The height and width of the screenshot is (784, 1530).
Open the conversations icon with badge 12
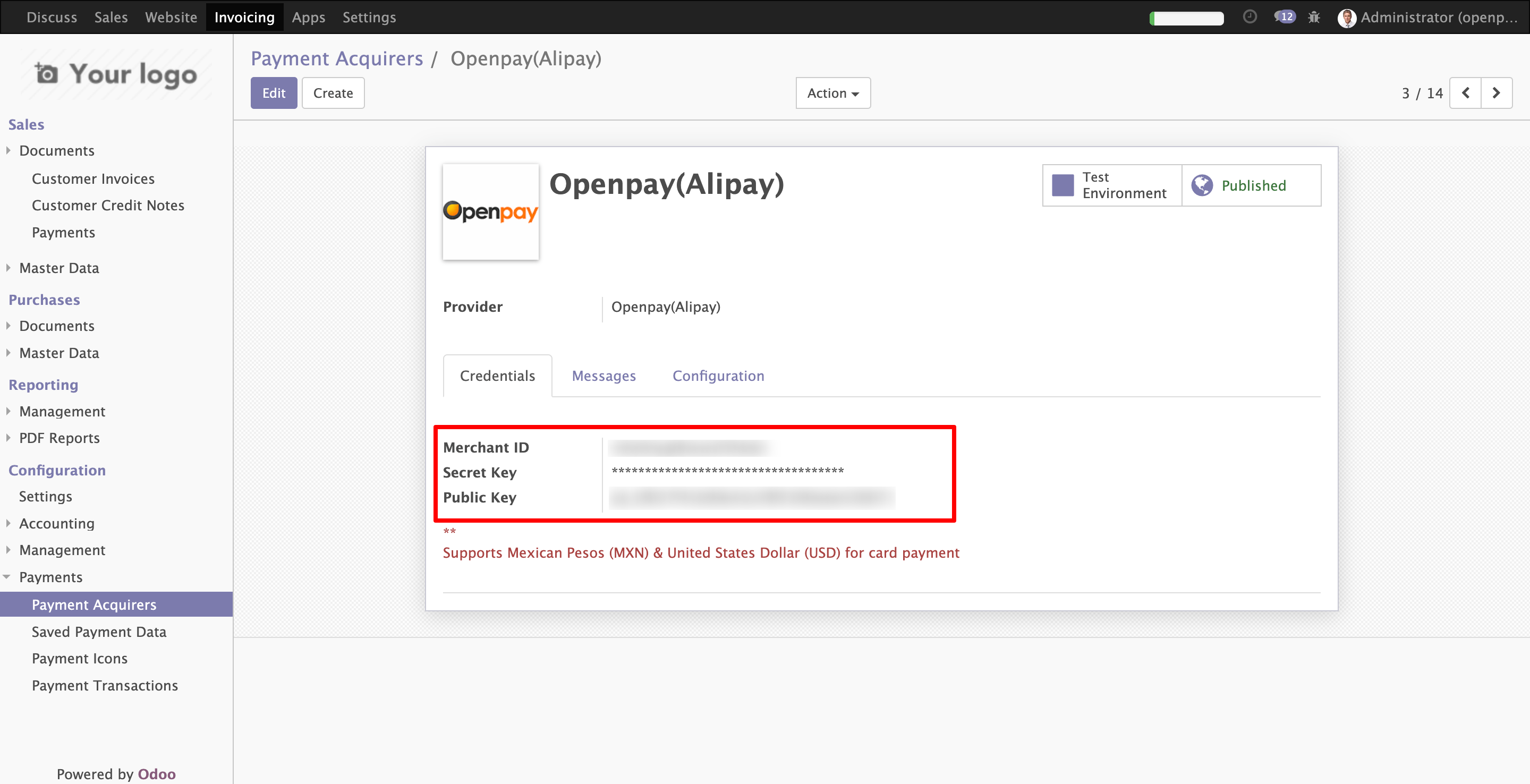coord(1285,16)
